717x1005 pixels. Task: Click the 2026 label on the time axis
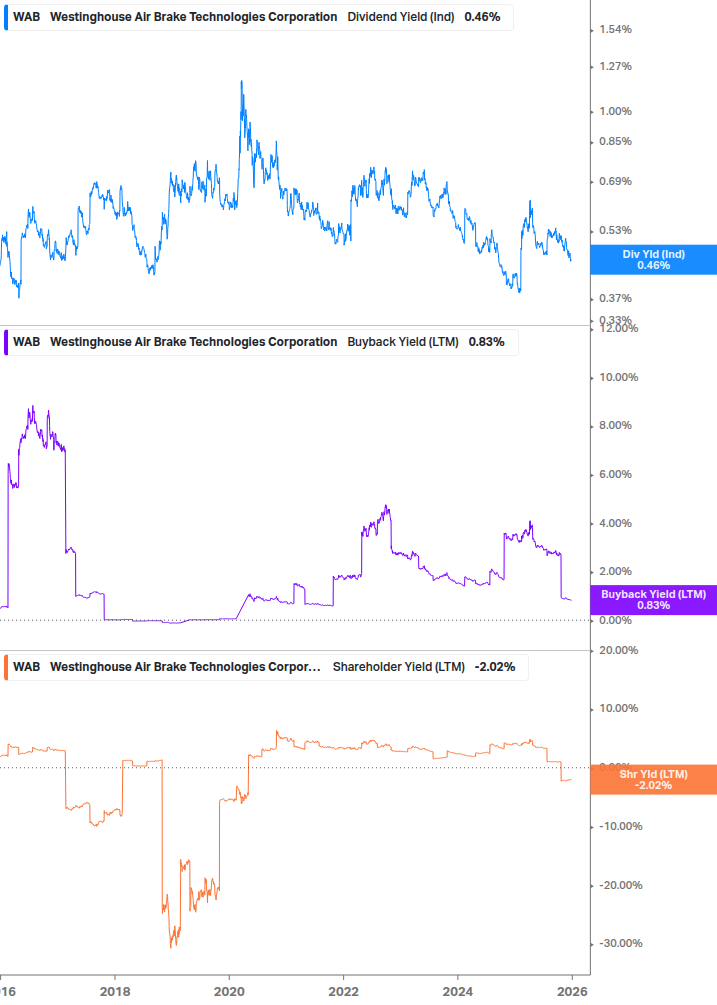click(572, 992)
